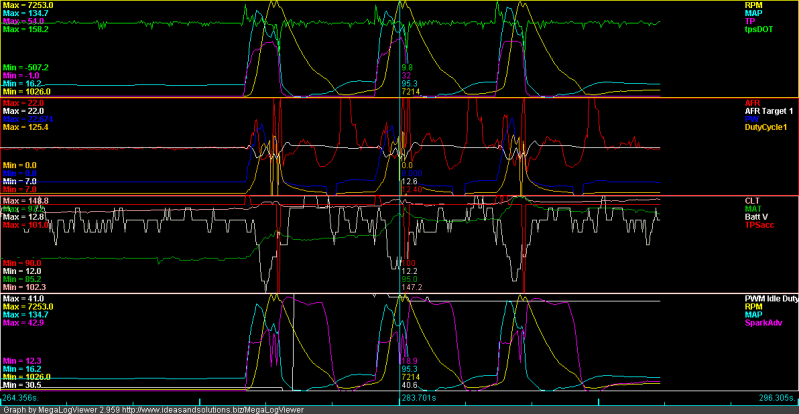Click the 'Min = -1.0' readout
The height and width of the screenshot is (414, 799).
click(x=21, y=75)
